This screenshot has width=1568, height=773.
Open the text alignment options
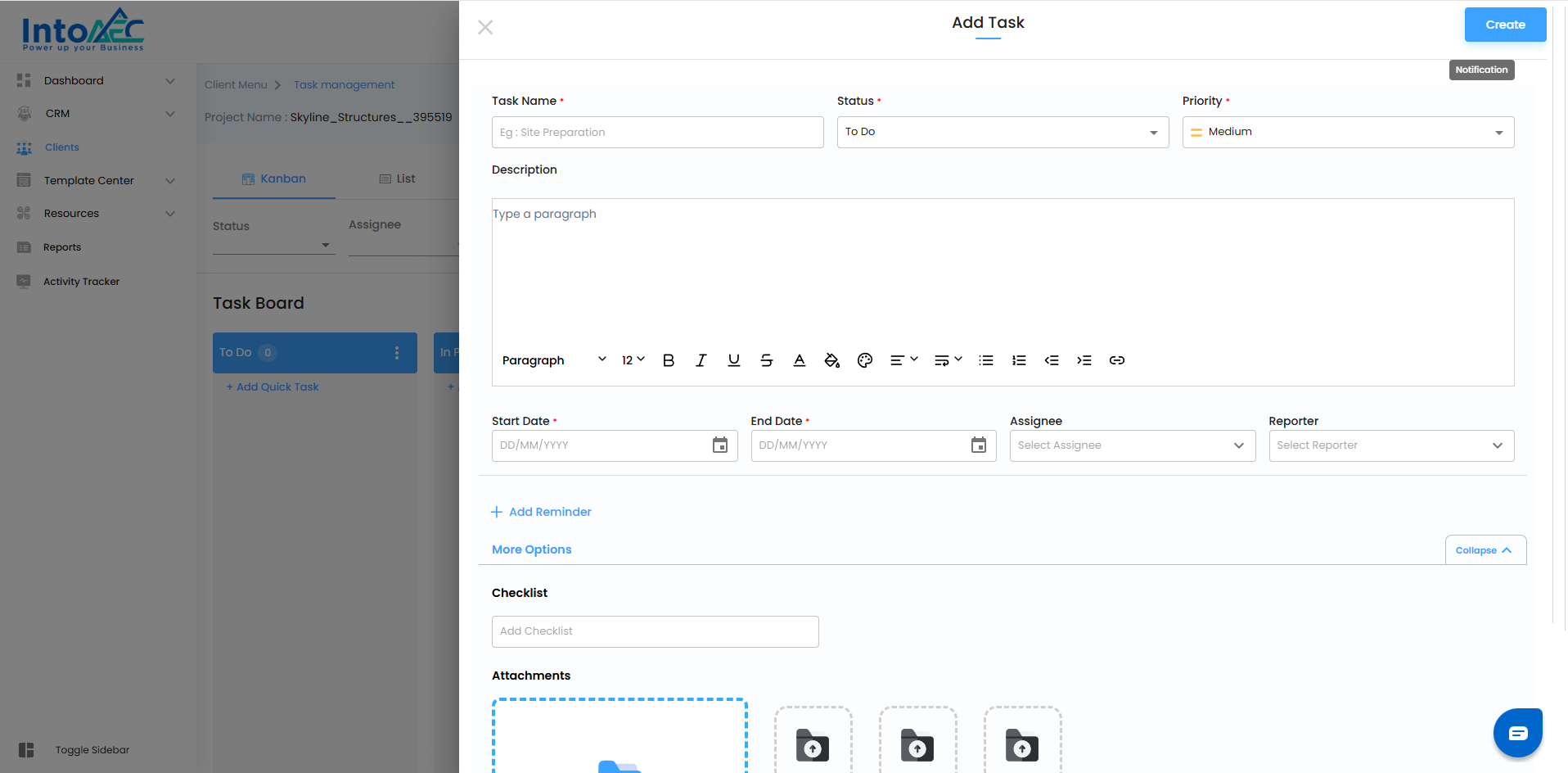click(x=904, y=360)
